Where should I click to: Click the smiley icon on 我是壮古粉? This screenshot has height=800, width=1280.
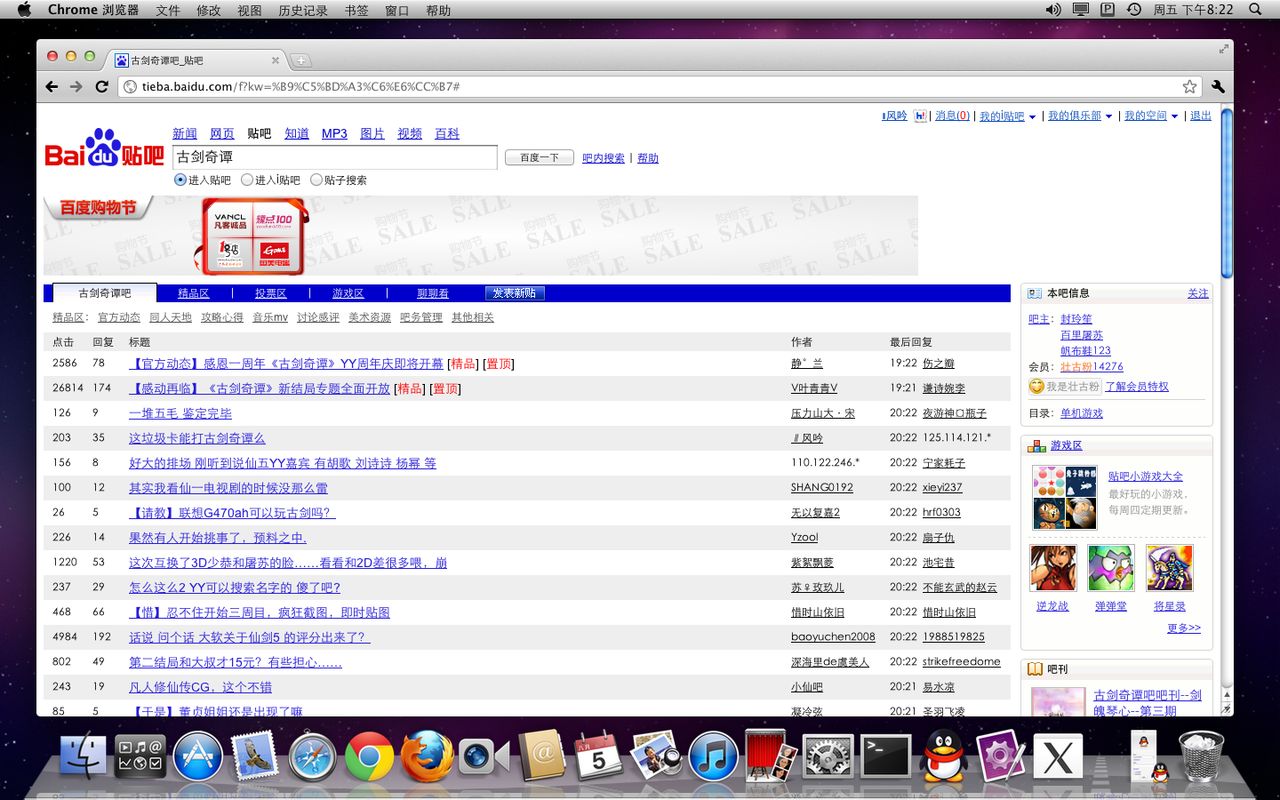(1036, 386)
